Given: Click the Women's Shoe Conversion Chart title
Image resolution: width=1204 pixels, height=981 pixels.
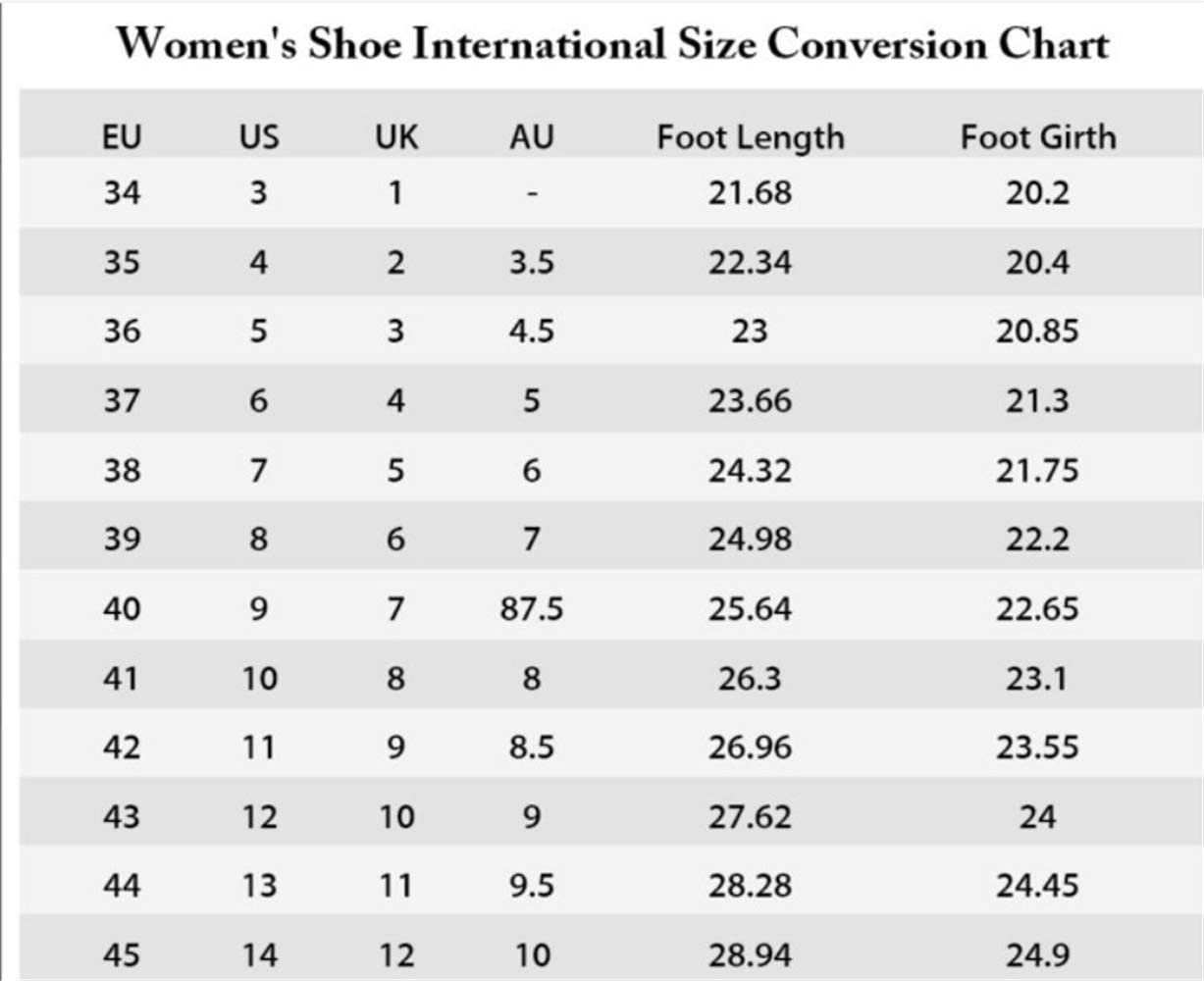Looking at the screenshot, I should click(612, 45).
